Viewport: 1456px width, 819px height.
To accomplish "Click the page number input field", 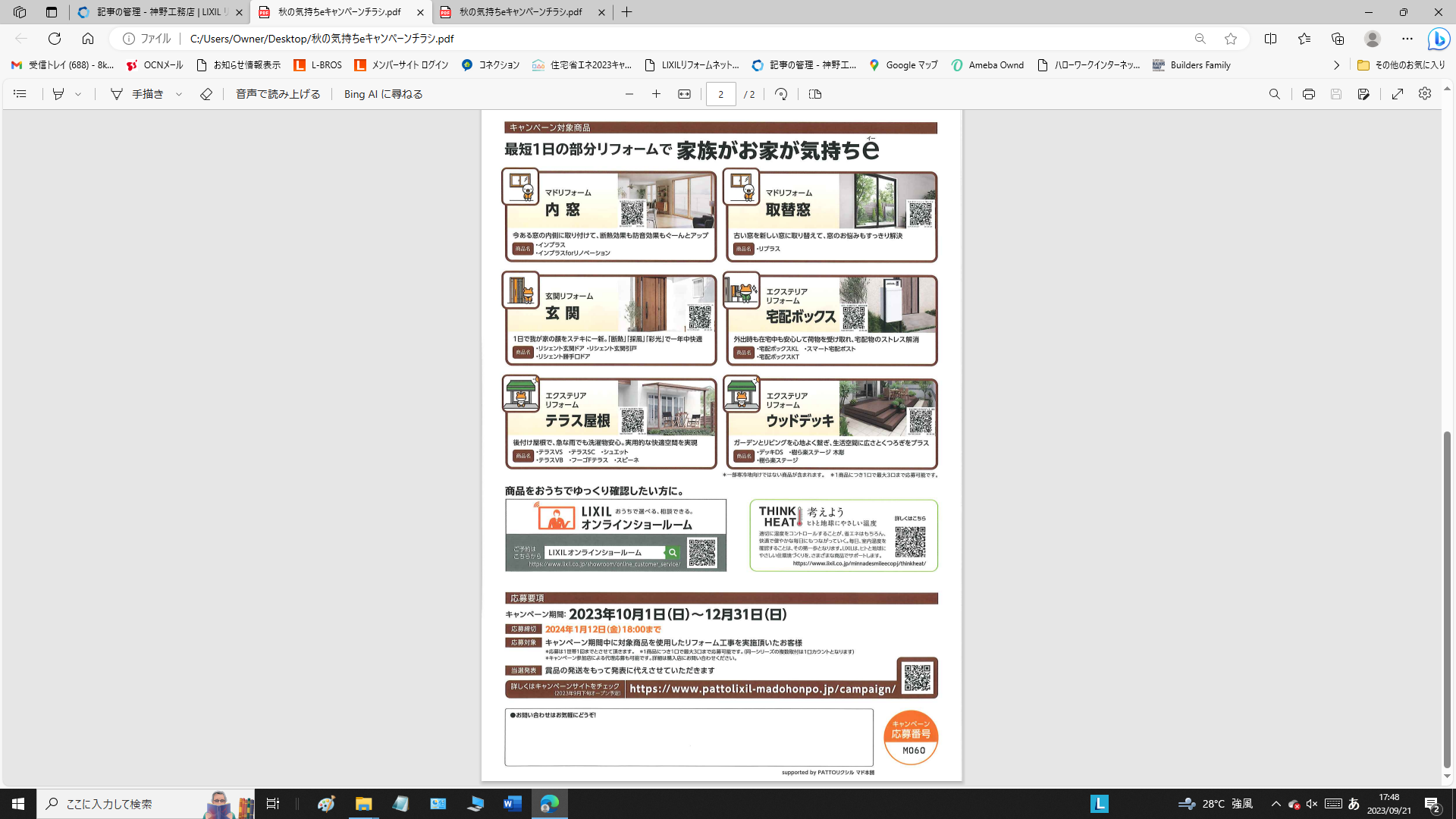I will click(720, 94).
